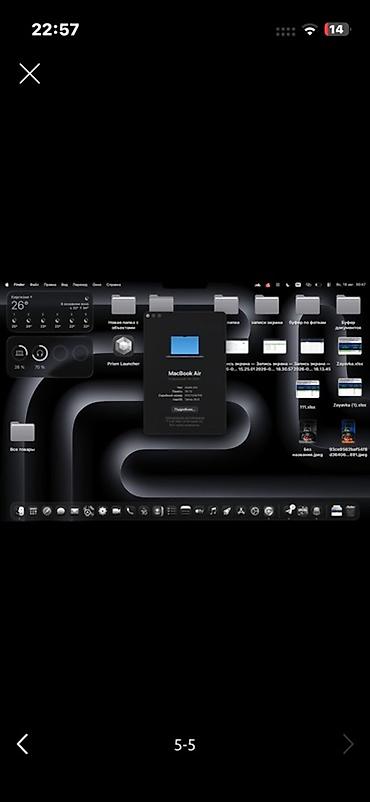The width and height of the screenshot is (370, 802).
Task: Open Mail in the Dock
Action: point(75,510)
